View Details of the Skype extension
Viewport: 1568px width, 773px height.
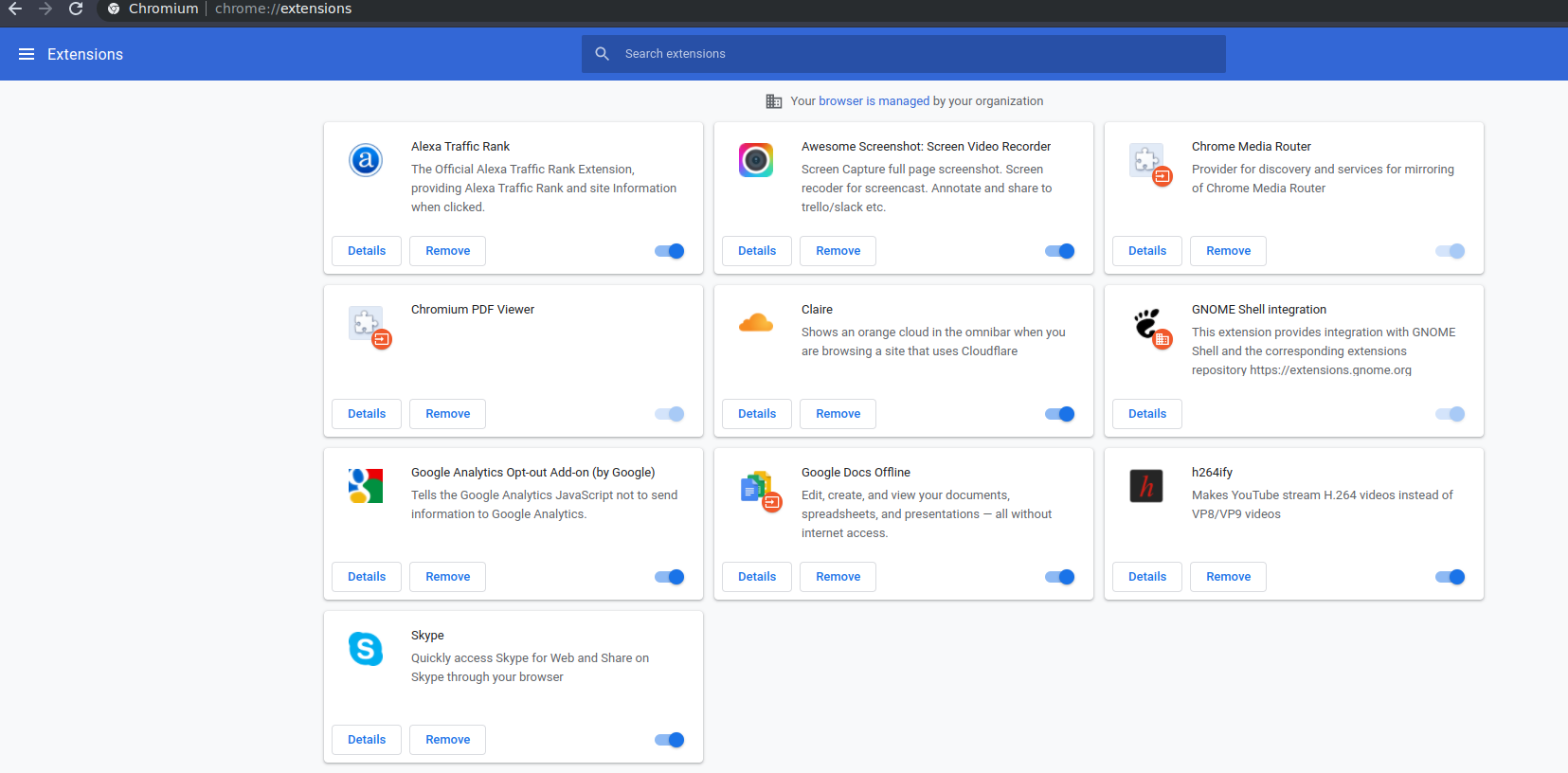pyautogui.click(x=367, y=740)
